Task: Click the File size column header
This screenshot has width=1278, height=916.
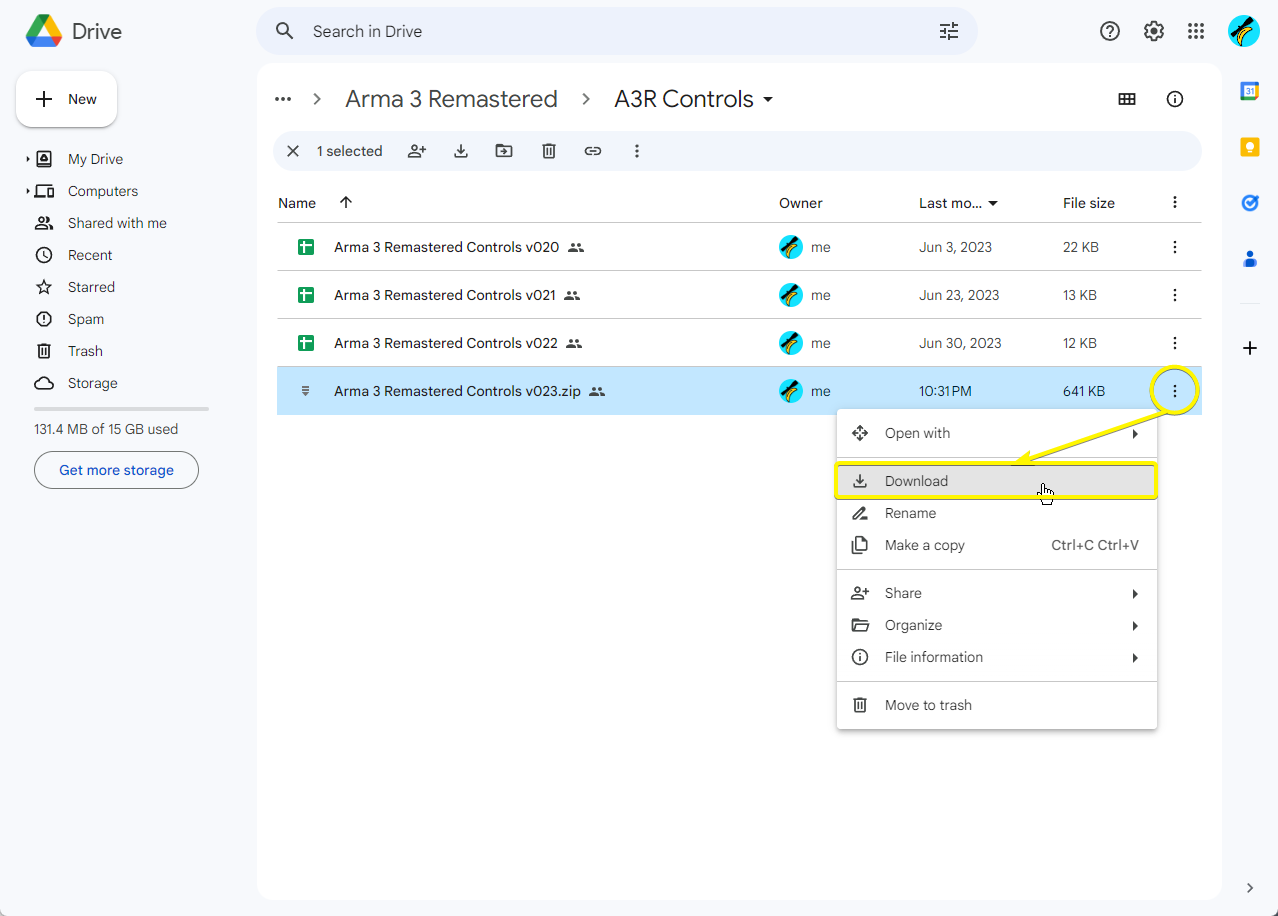Action: point(1089,203)
